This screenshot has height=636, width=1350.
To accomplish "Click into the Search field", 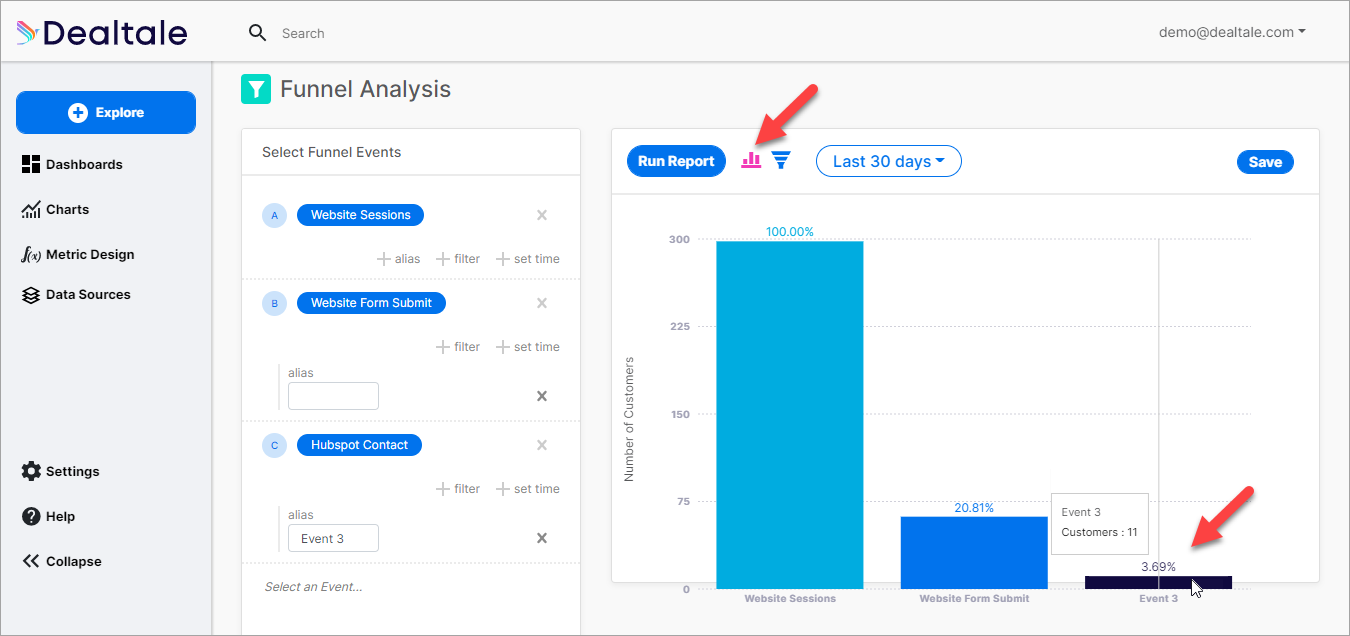I will tap(303, 33).
